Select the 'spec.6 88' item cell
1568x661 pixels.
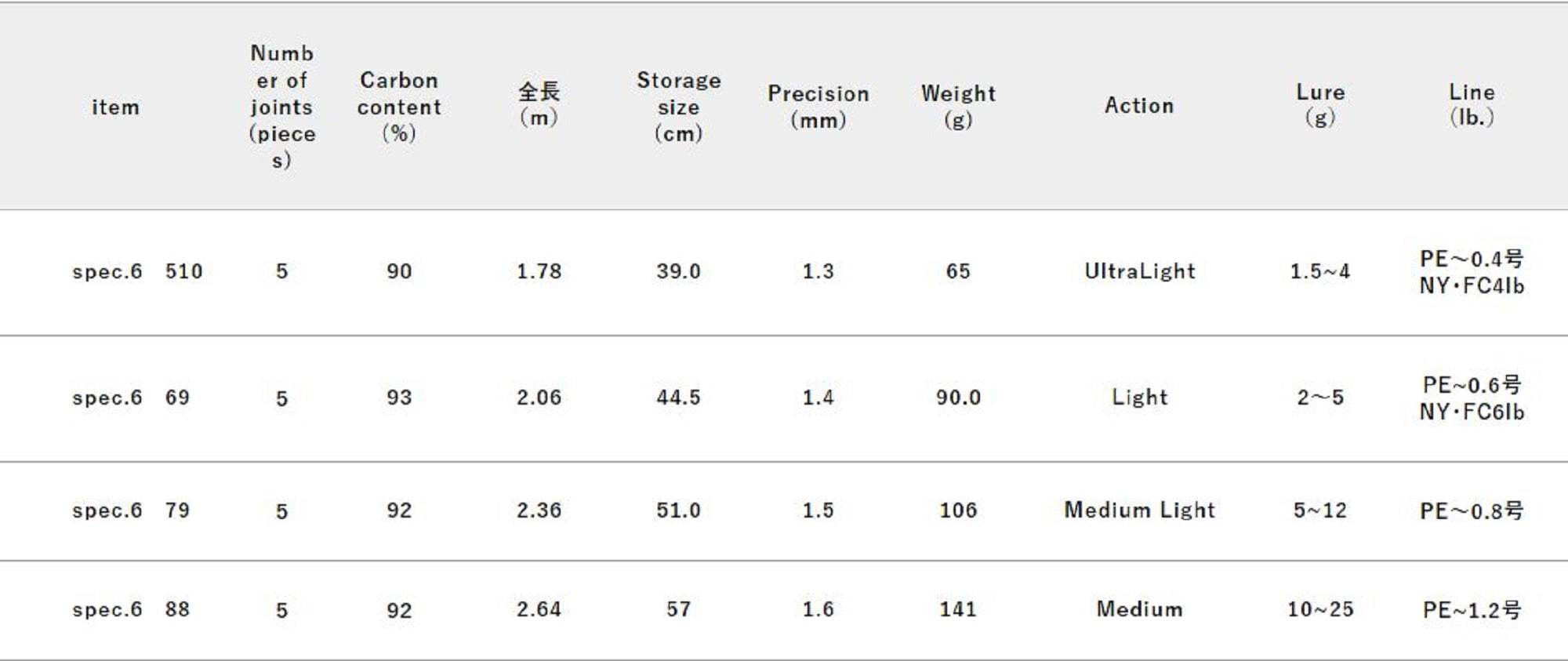click(x=131, y=609)
